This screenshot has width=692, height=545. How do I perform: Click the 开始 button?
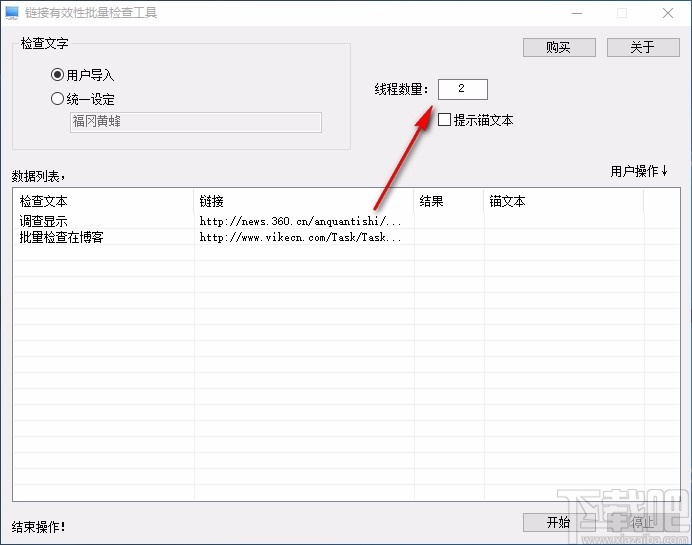click(559, 522)
